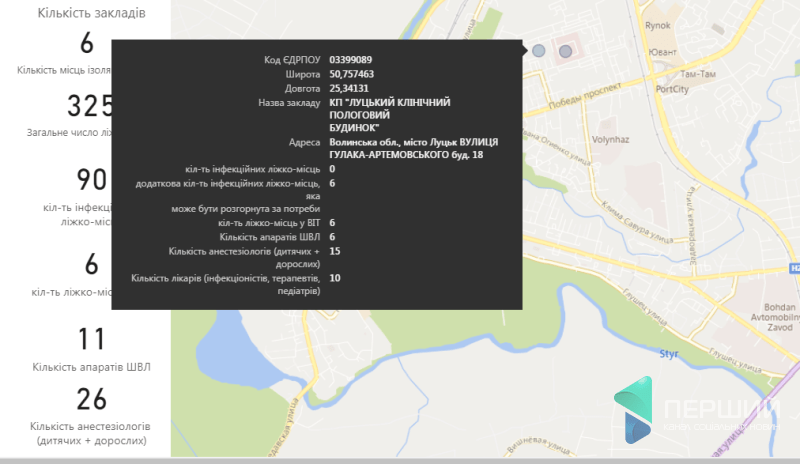The width and height of the screenshot is (800, 464).
Task: Click the Ювант place label
Action: click(659, 49)
